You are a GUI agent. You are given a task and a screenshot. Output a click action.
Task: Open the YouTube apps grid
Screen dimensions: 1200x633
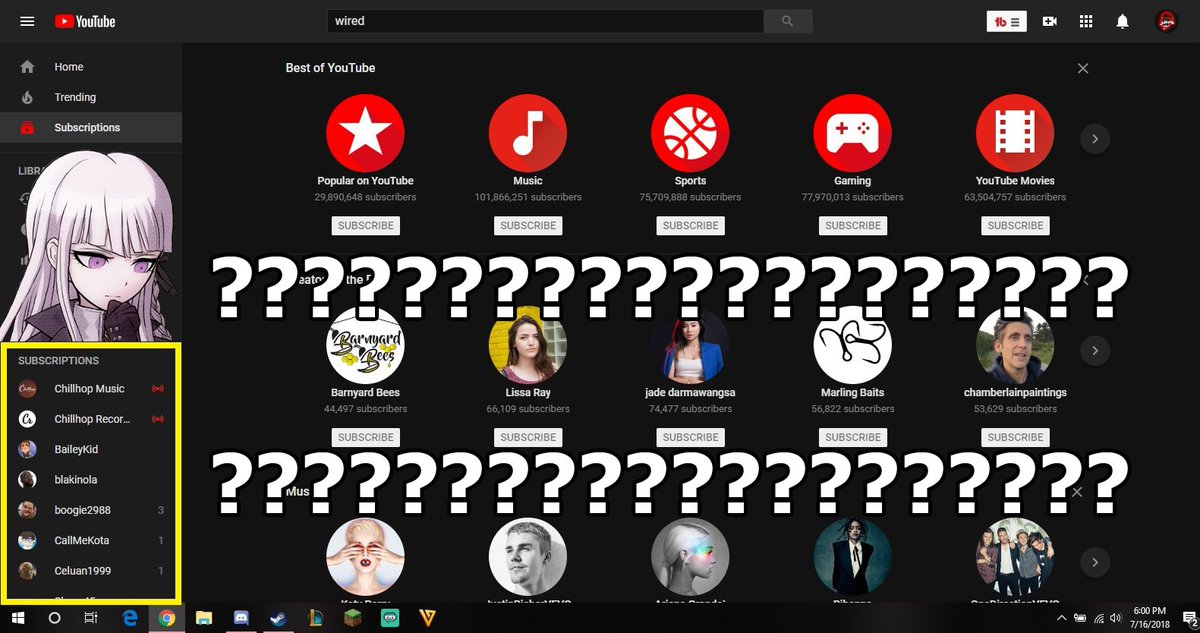[1086, 21]
